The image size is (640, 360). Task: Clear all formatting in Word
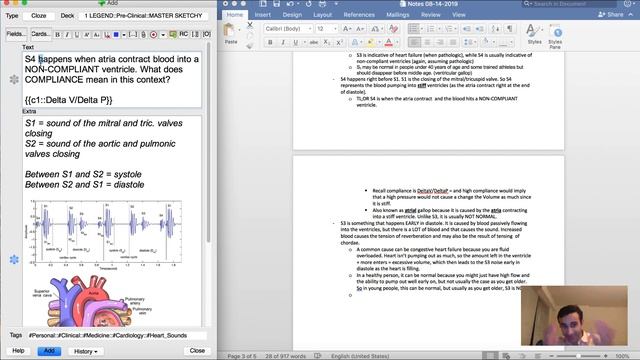393,29
